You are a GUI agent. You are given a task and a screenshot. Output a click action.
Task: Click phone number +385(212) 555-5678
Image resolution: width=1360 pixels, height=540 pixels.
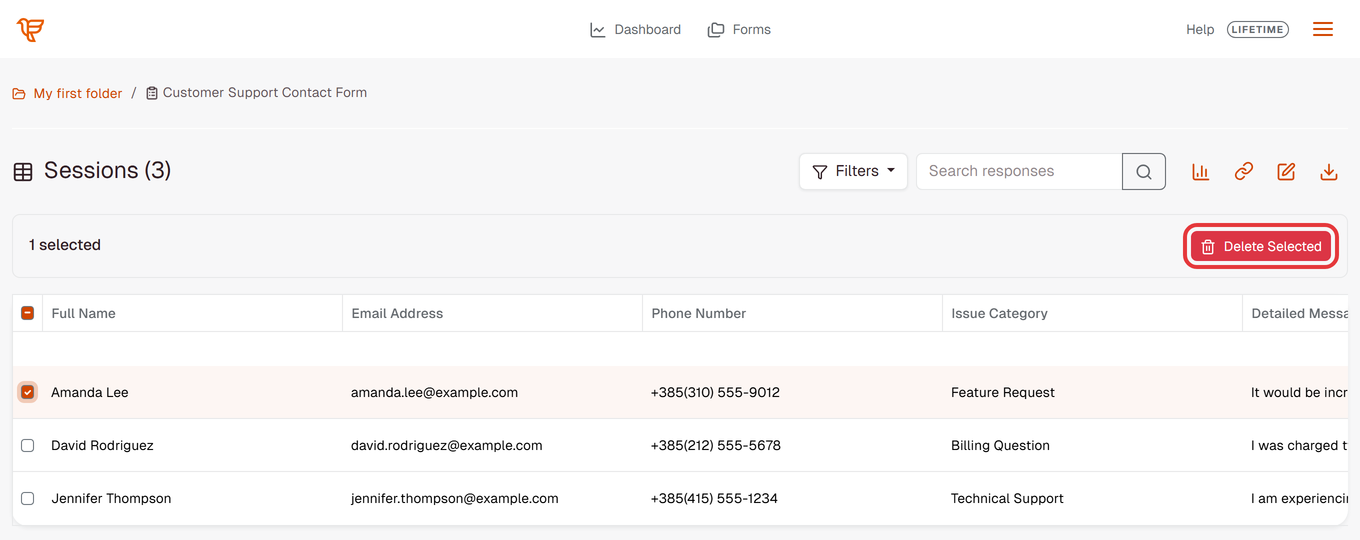715,445
